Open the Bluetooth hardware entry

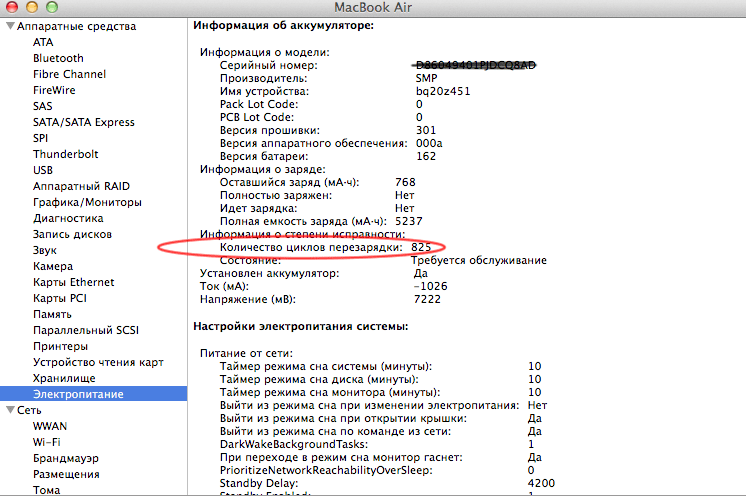click(x=58, y=58)
